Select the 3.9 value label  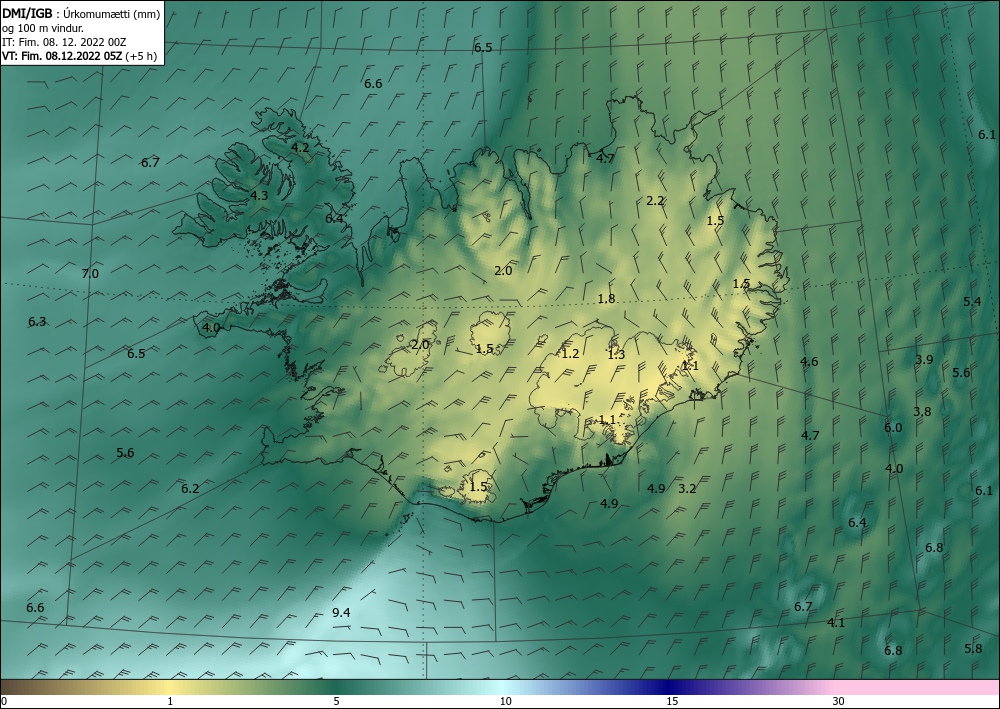pyautogui.click(x=924, y=360)
